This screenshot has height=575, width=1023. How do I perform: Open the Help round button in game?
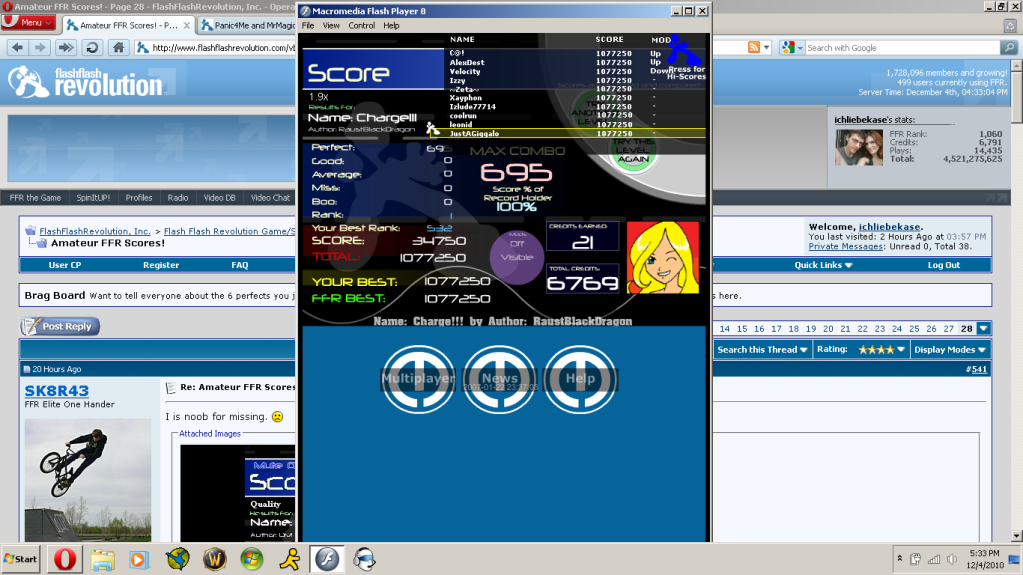click(x=580, y=378)
